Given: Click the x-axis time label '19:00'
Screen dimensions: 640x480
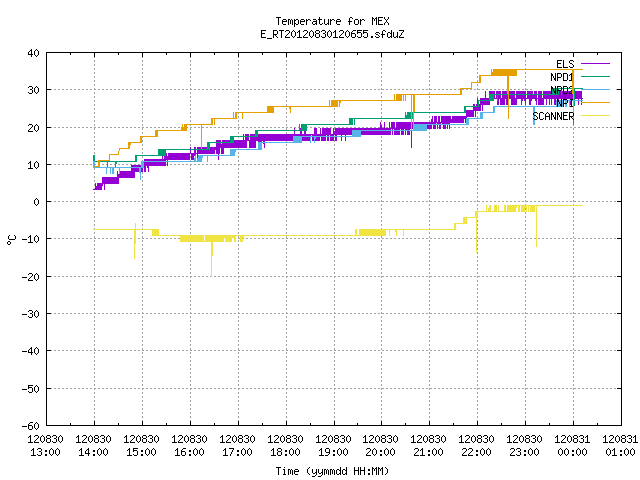Looking at the screenshot, I should pos(333,452).
